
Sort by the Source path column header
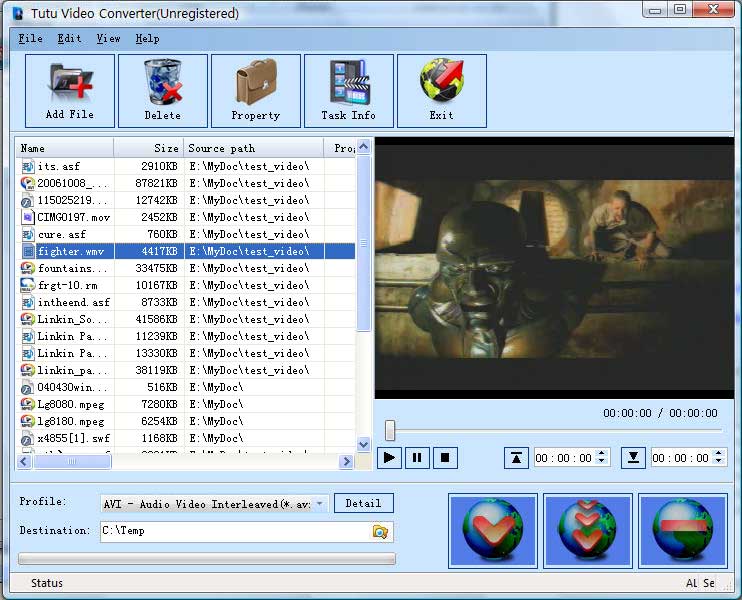(254, 149)
